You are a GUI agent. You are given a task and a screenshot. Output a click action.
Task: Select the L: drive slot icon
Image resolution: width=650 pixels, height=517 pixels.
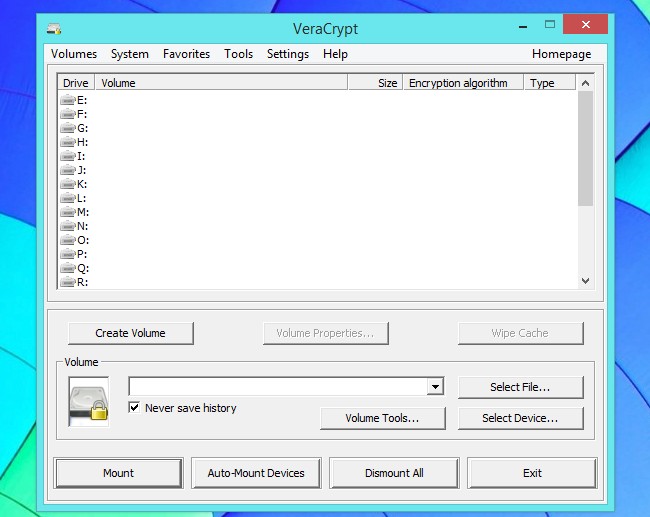coord(68,198)
